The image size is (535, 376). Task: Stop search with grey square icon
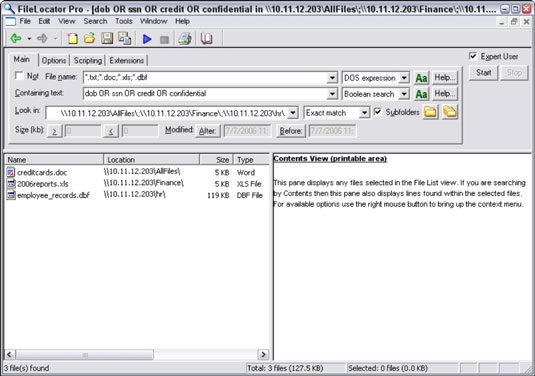164,40
